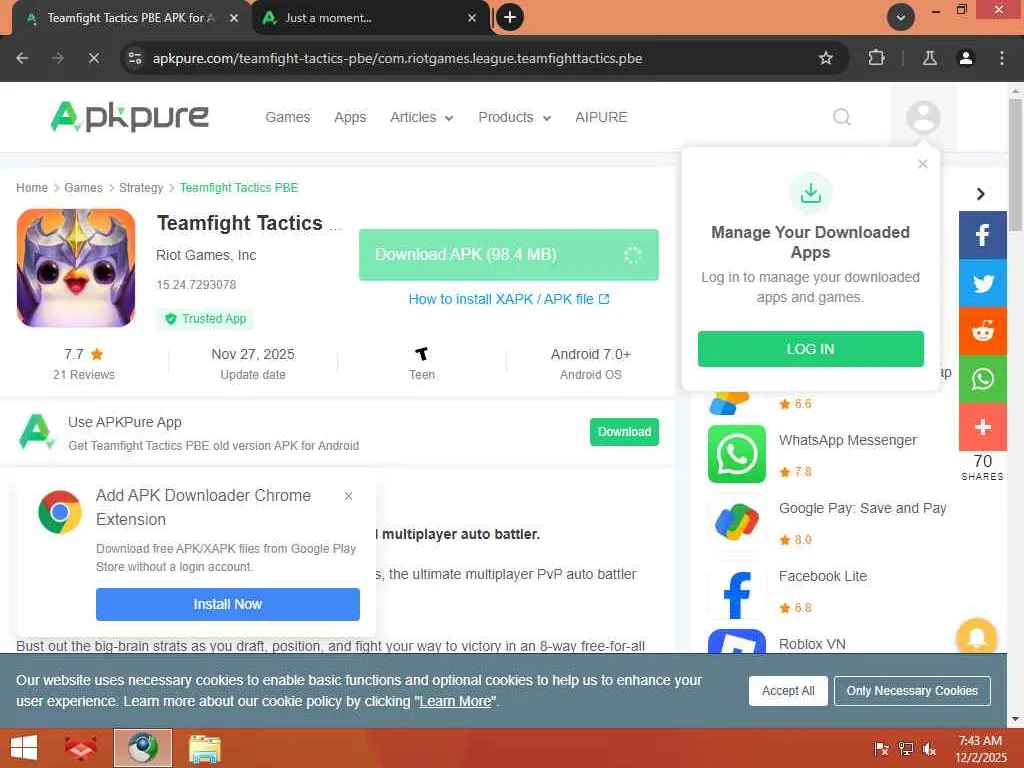Image resolution: width=1024 pixels, height=768 pixels.
Task: Open WhatsApp Messenger app icon
Action: click(x=737, y=454)
